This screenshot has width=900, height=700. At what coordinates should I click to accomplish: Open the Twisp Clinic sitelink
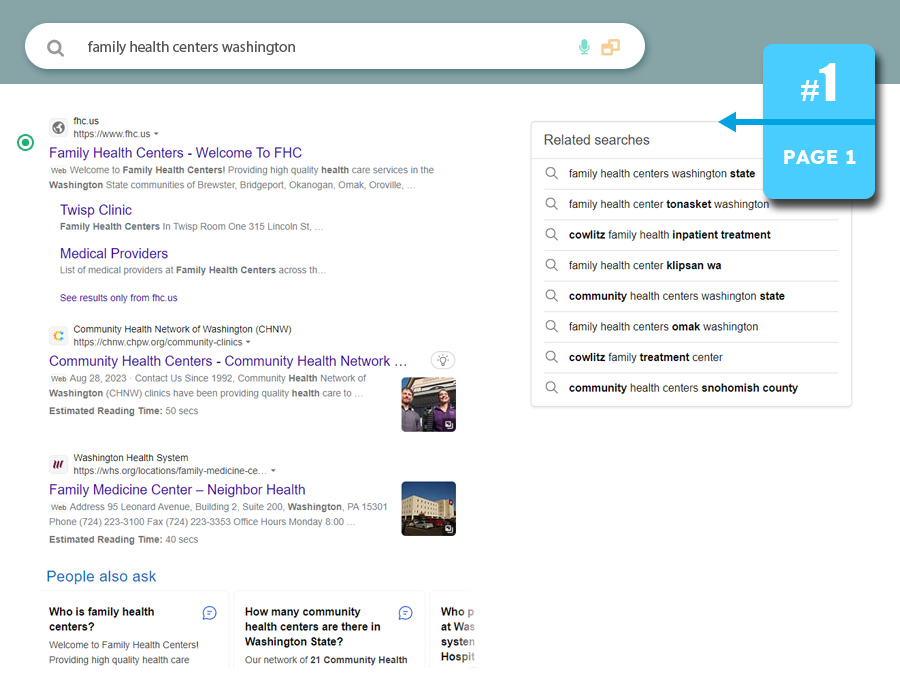click(x=96, y=210)
